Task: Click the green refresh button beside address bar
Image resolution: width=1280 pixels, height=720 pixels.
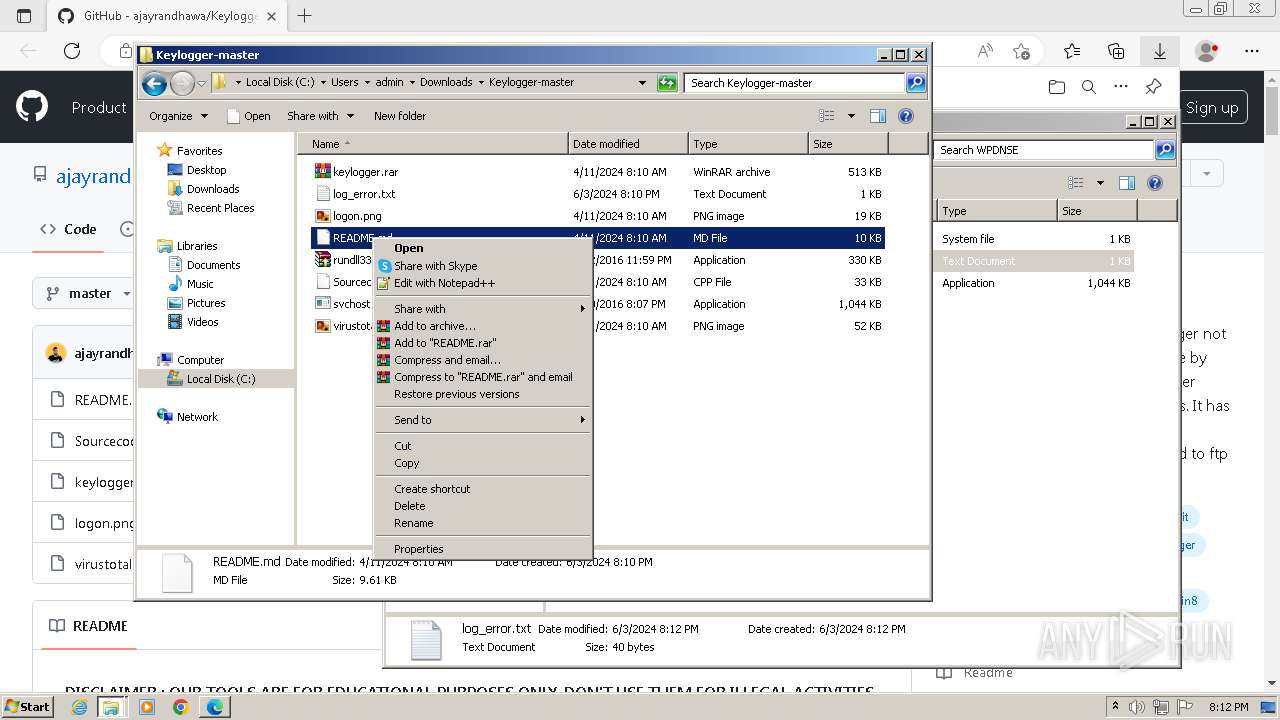Action: [x=667, y=83]
